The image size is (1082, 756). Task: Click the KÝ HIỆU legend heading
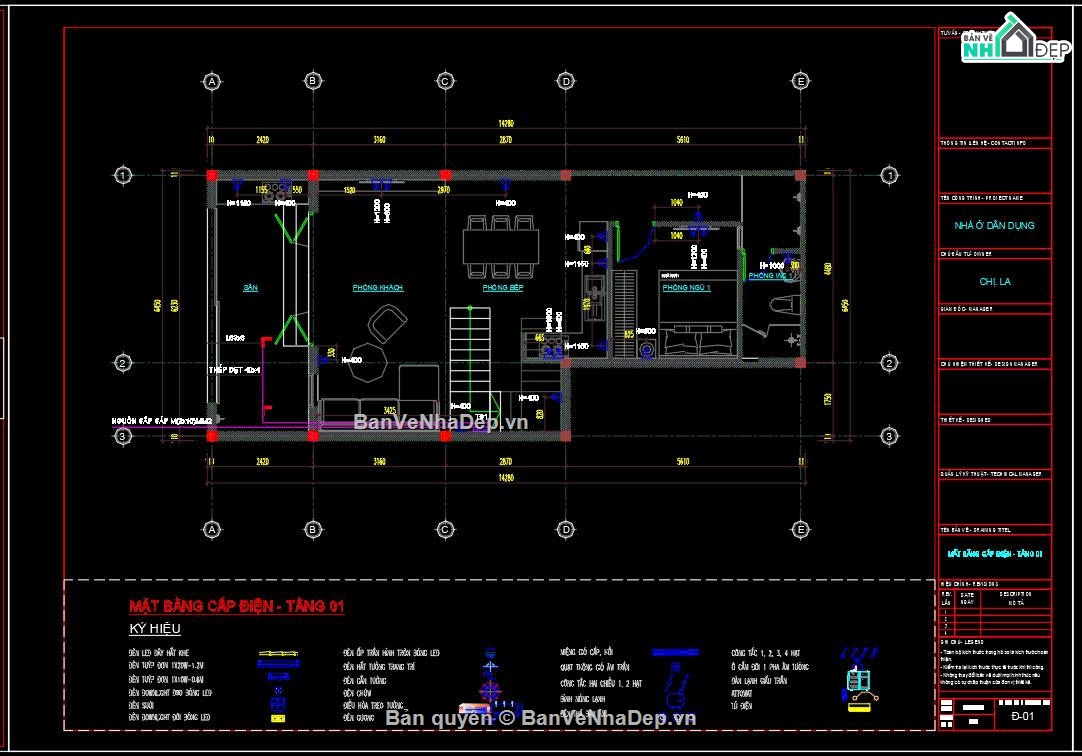pos(154,629)
